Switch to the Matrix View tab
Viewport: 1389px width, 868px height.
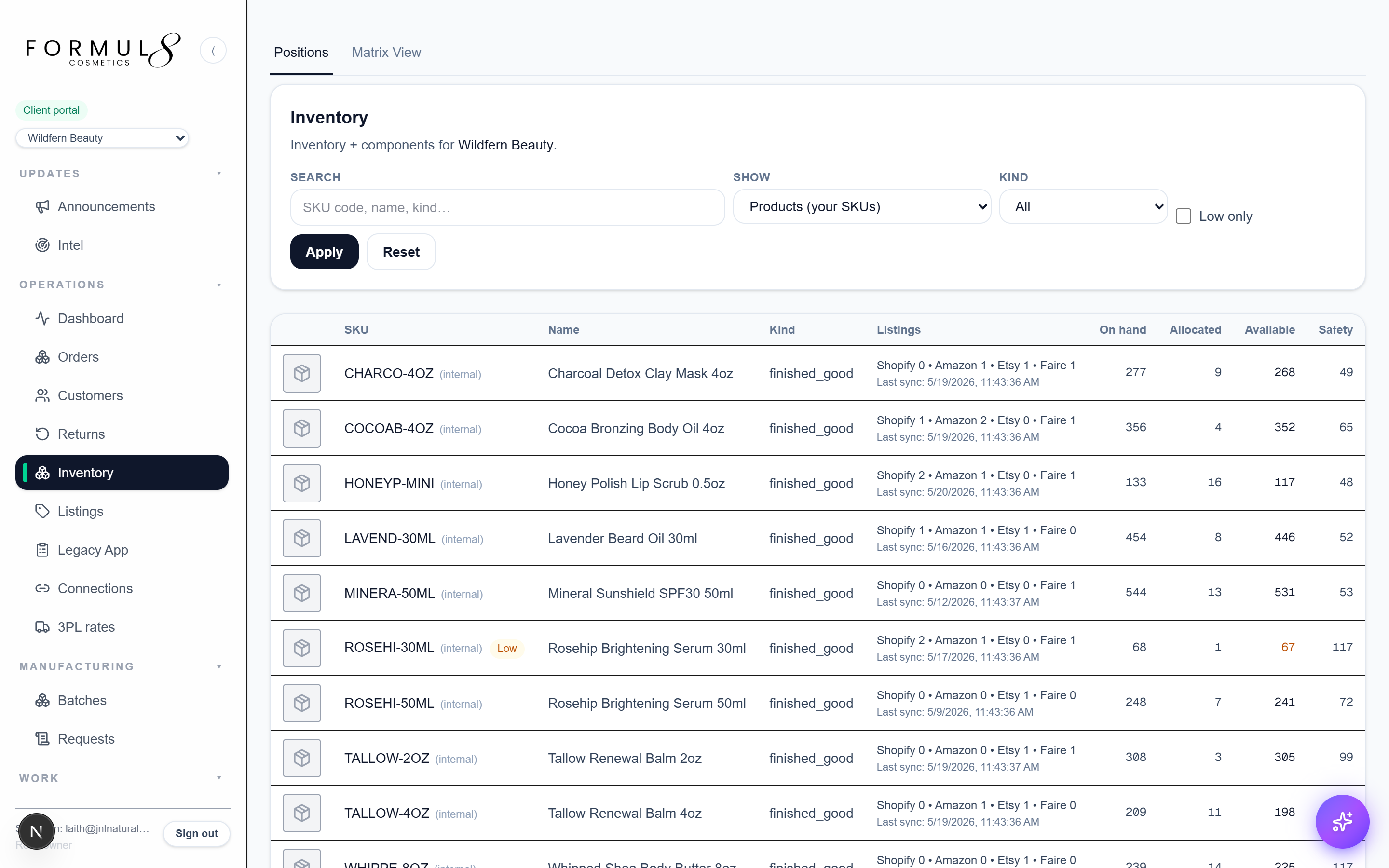tap(386, 52)
